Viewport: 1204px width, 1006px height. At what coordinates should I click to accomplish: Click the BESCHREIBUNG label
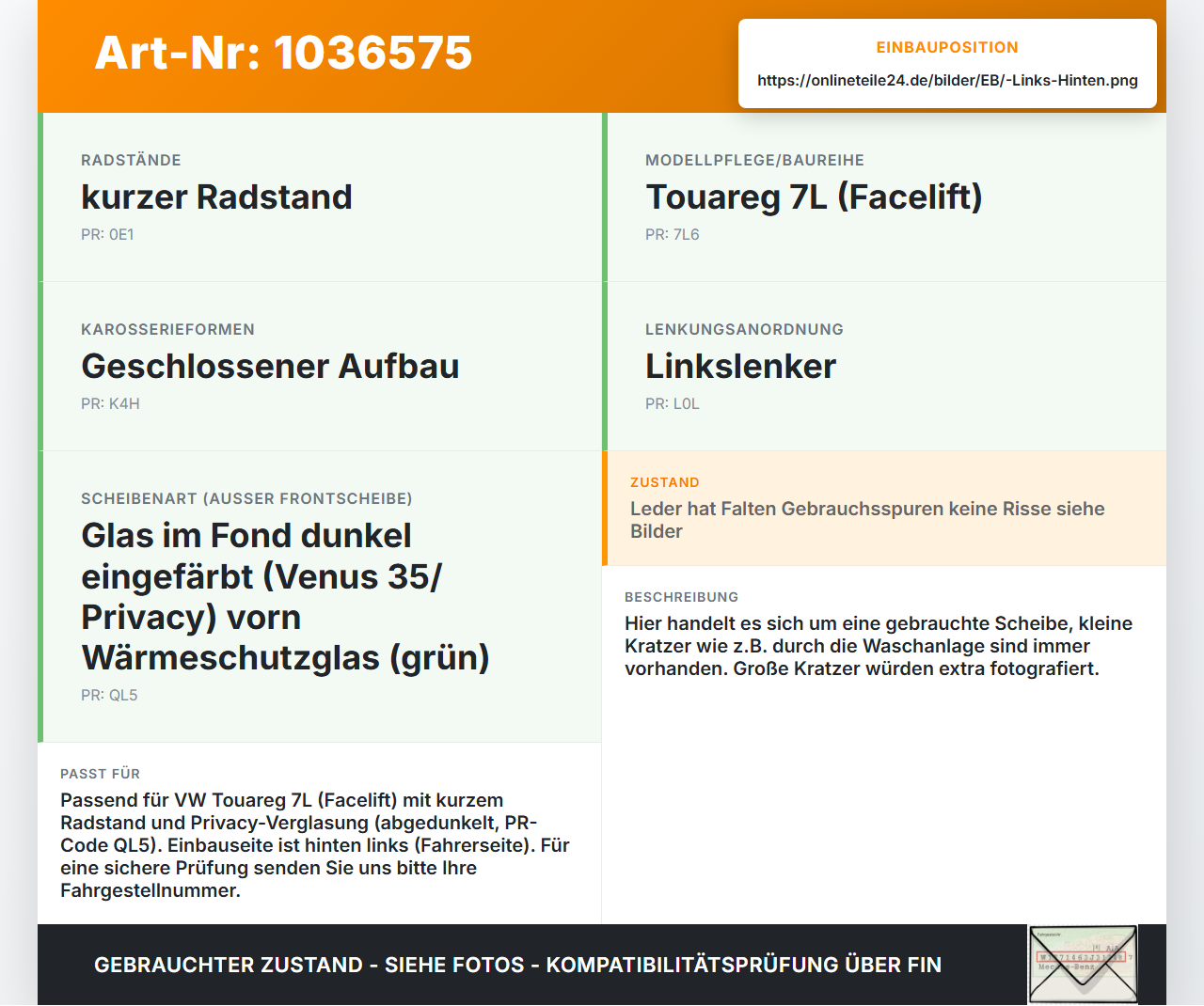pos(681,597)
